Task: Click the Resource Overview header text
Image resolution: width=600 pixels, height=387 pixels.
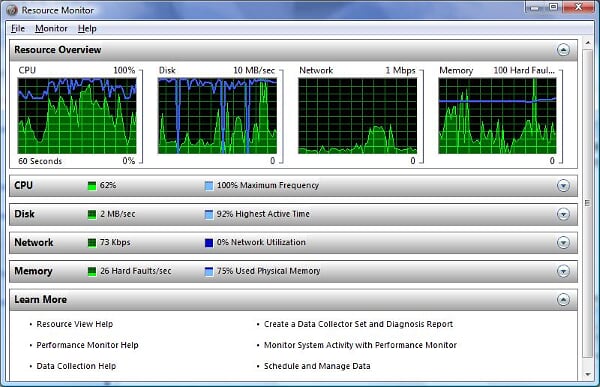Action: click(x=58, y=50)
